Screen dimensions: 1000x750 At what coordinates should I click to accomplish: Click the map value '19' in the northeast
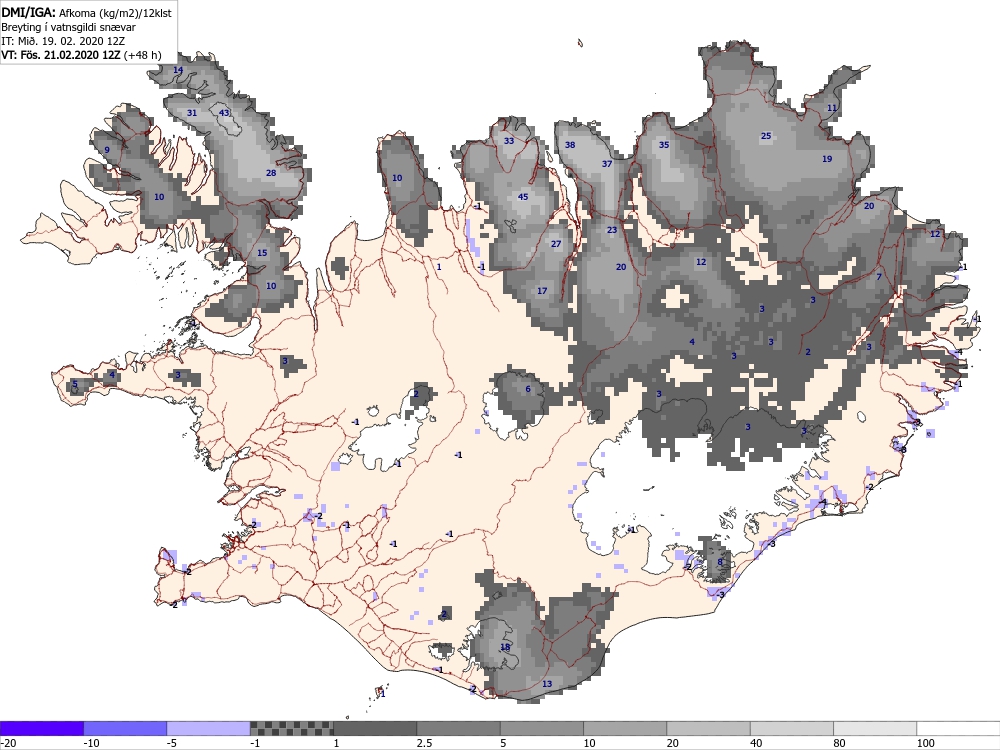click(827, 159)
